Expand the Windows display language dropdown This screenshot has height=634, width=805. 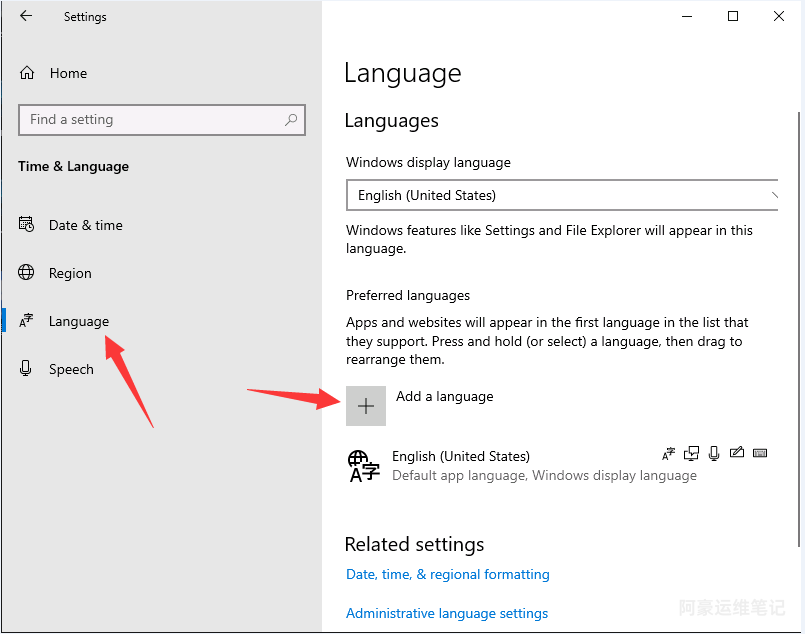point(562,195)
